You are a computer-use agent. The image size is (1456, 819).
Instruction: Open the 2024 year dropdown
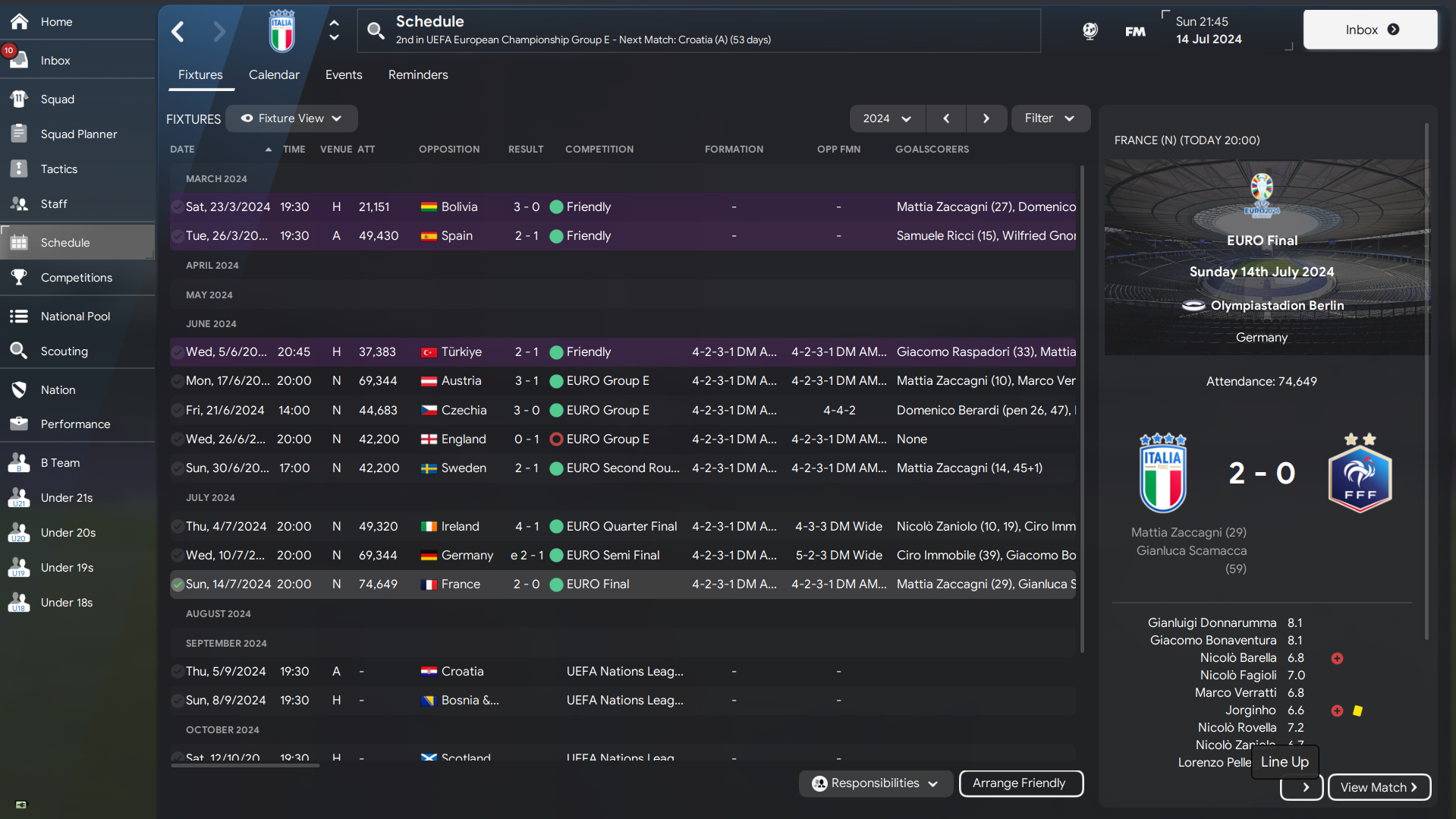[887, 118]
